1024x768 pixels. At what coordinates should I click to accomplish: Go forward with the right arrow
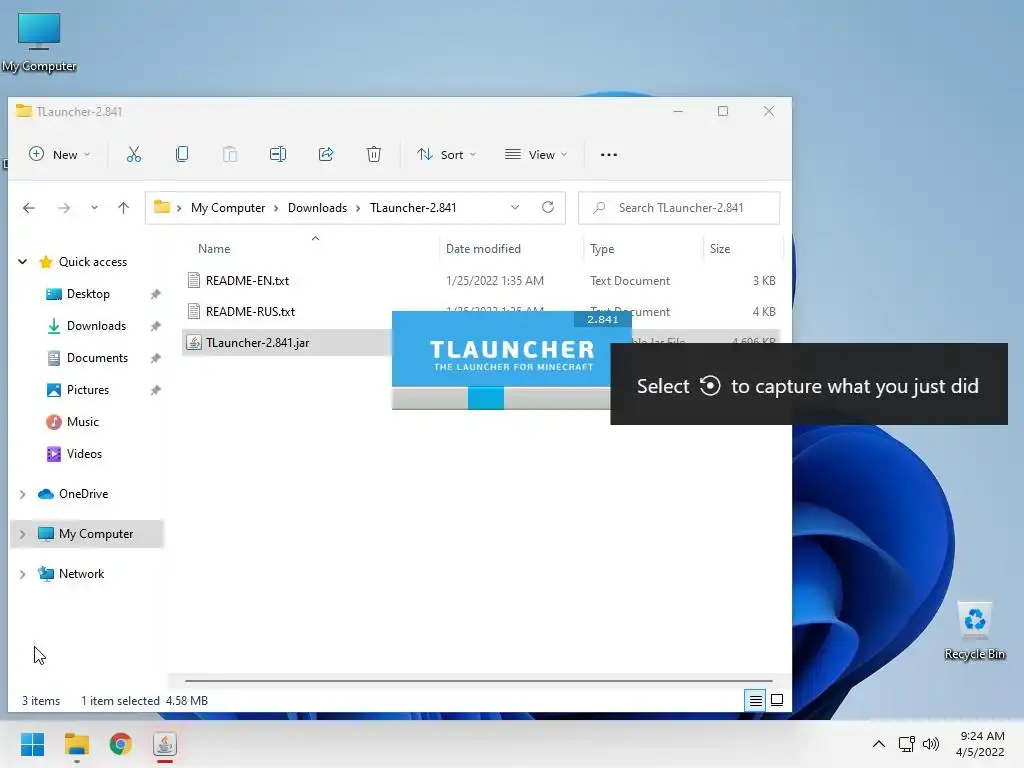click(x=63, y=208)
